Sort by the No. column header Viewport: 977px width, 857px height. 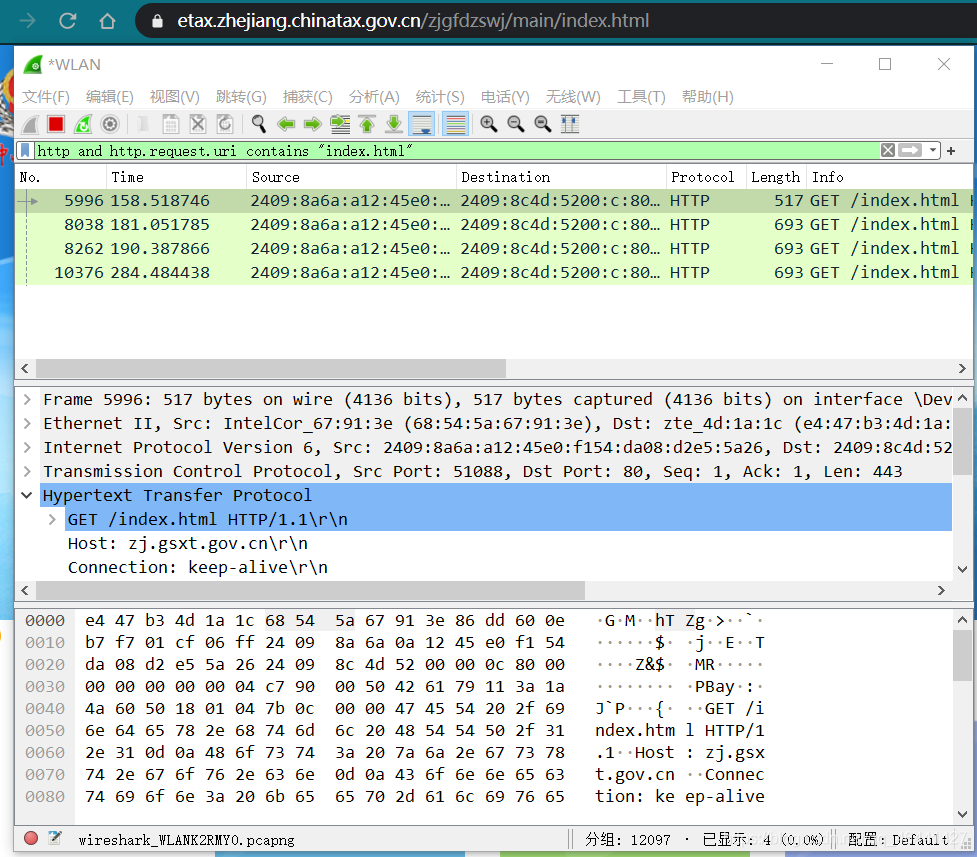coord(60,178)
